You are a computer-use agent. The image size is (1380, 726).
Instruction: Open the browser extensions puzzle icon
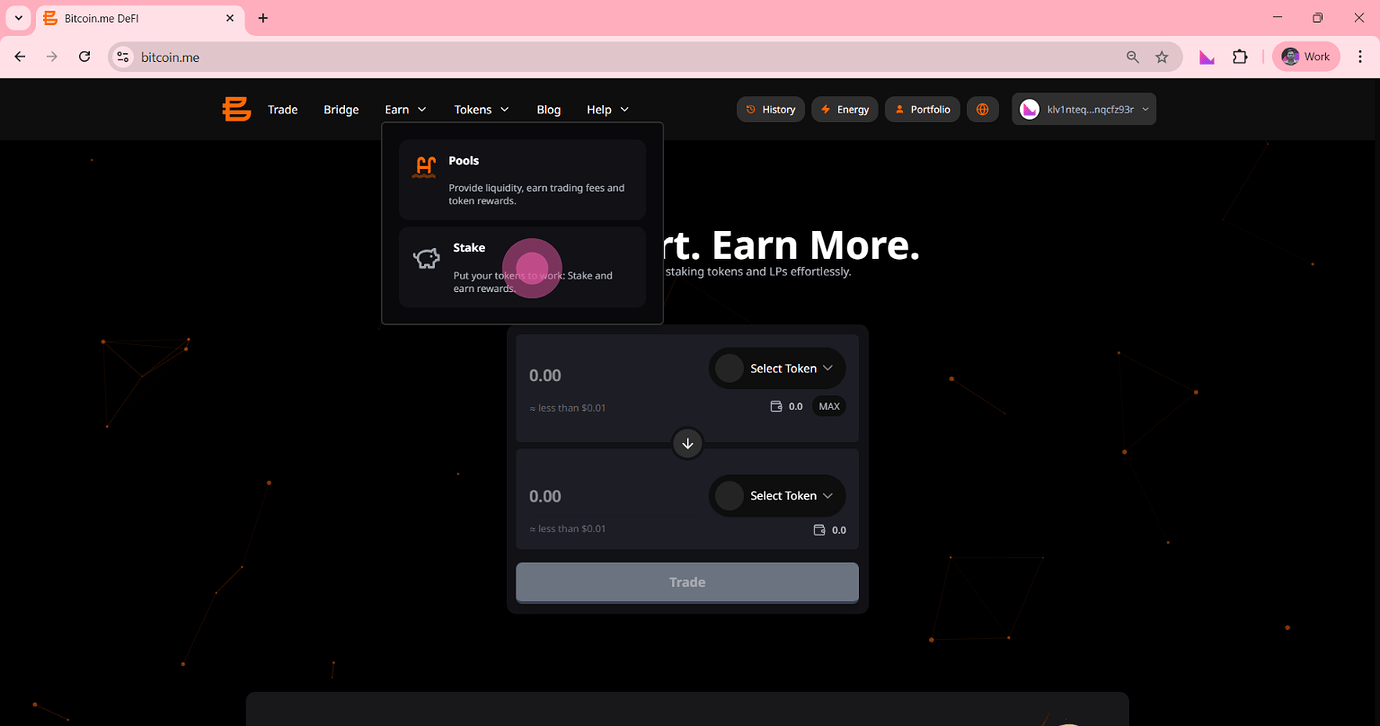tap(1240, 57)
